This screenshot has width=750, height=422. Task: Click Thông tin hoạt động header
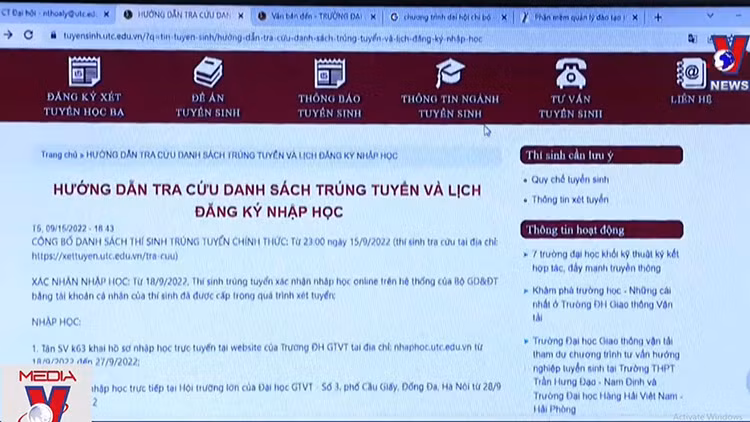(602, 230)
